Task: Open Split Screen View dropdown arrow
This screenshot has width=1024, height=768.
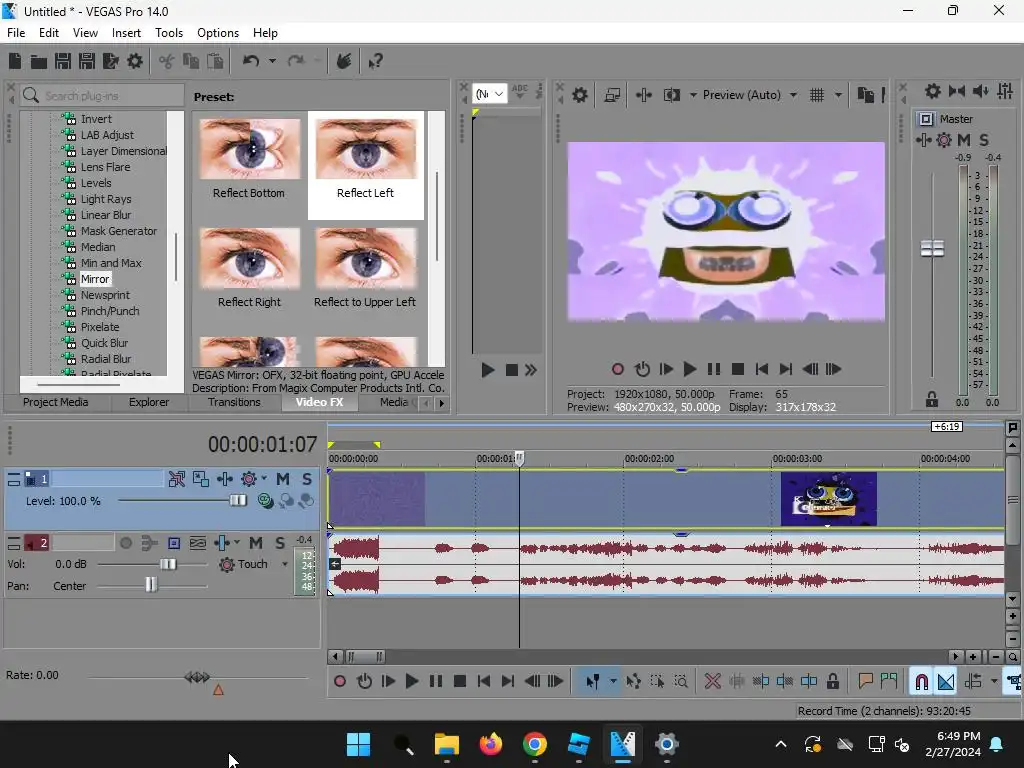Action: pyautogui.click(x=693, y=95)
